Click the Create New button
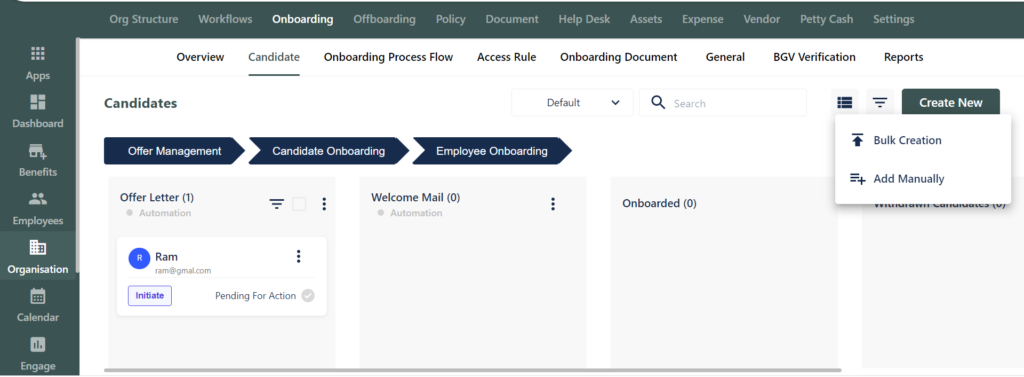Viewport: 1024px width, 377px height. tap(951, 103)
